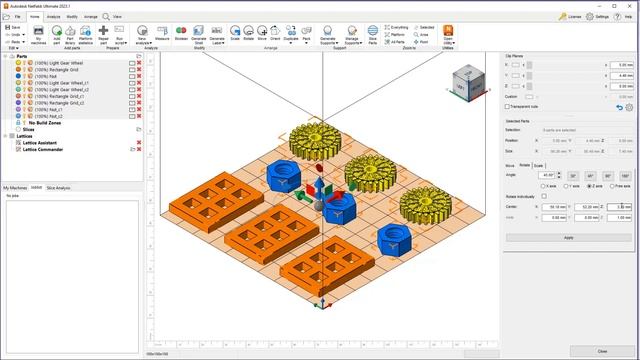Select the Free axis radio button
Viewport: 640px width, 360px height.
click(x=612, y=186)
